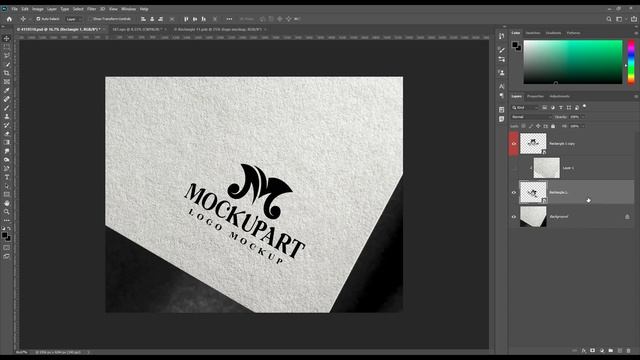Open the Window menu
Image resolution: width=640 pixels, height=360 pixels.
pos(128,9)
